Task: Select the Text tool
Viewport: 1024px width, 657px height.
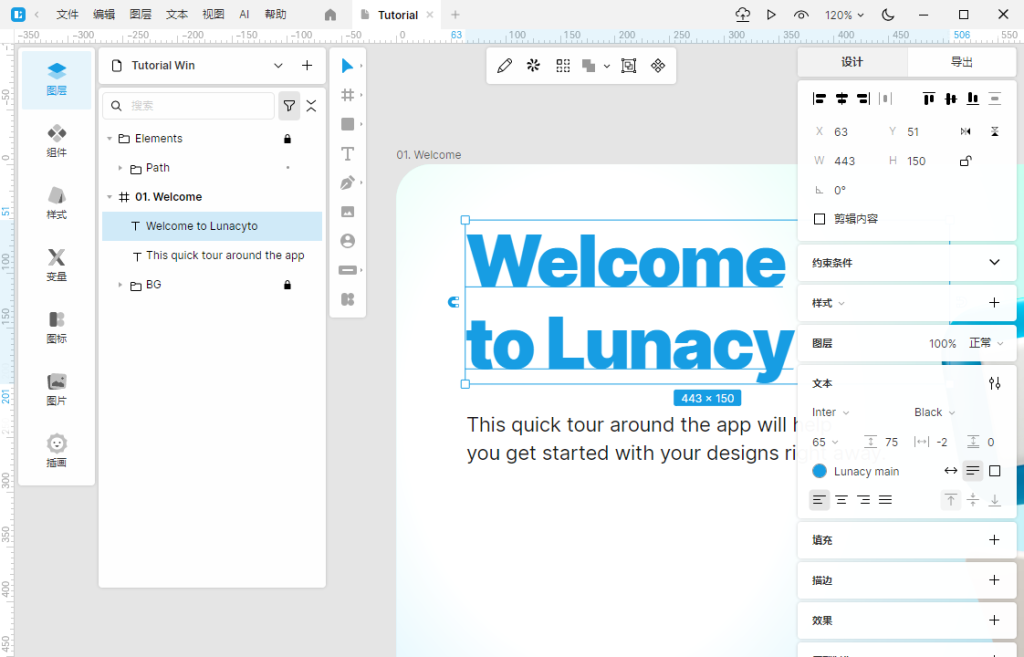Action: pos(347,153)
